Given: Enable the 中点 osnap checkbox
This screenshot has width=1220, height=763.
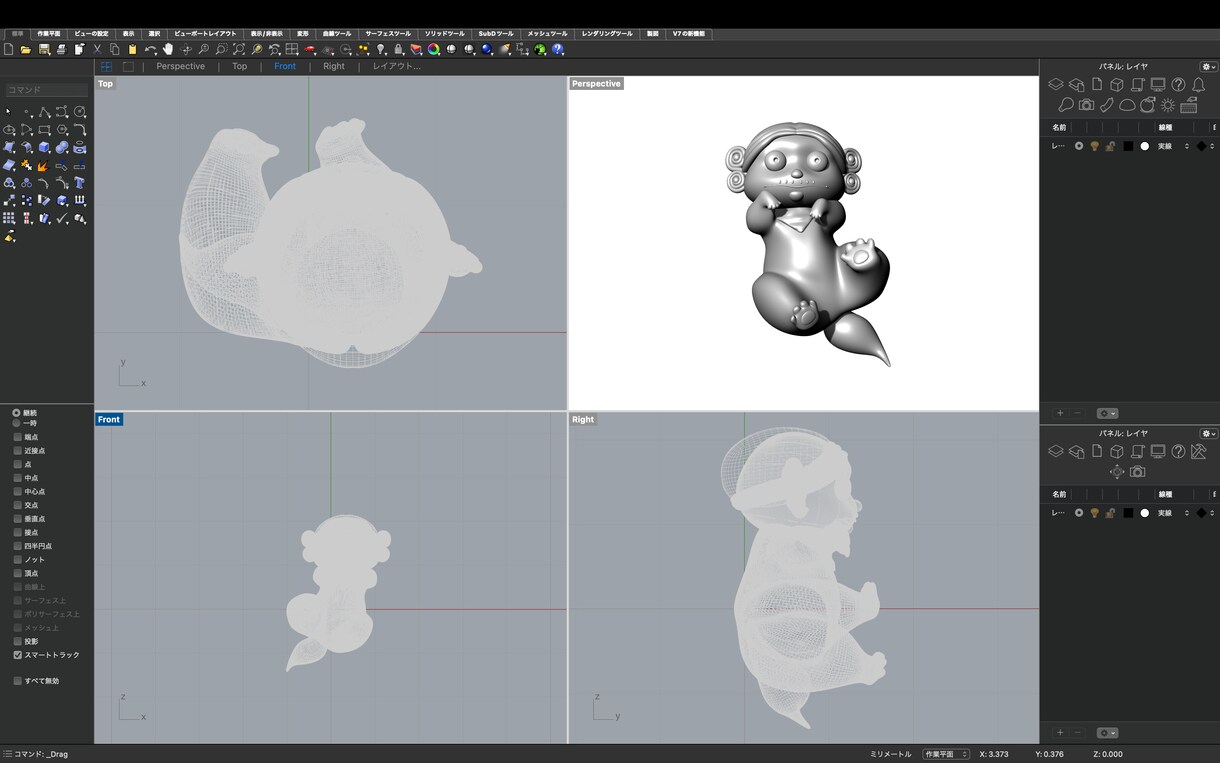Looking at the screenshot, I should click(x=17, y=478).
